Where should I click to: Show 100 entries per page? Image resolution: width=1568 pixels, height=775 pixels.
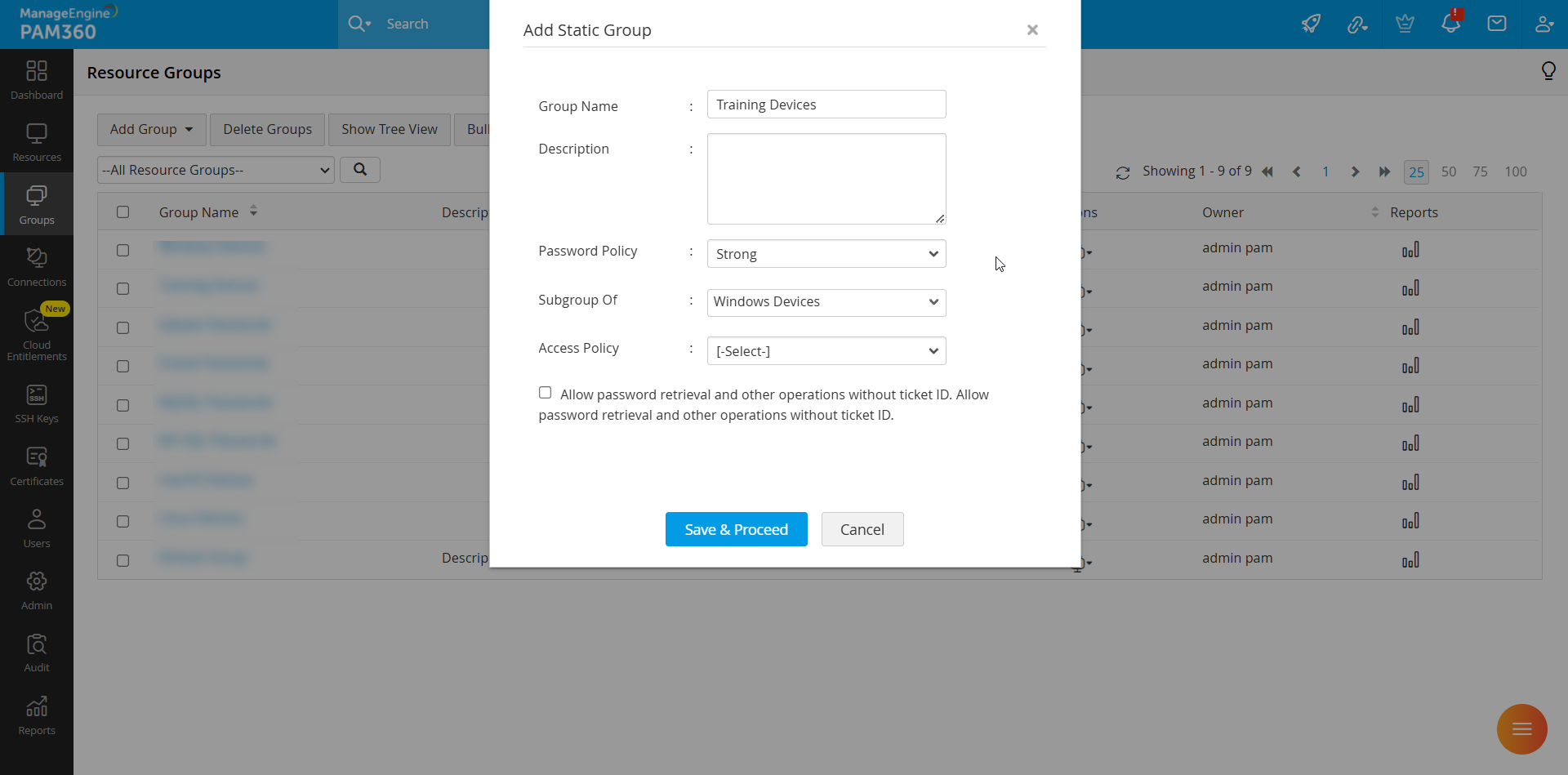(1516, 172)
